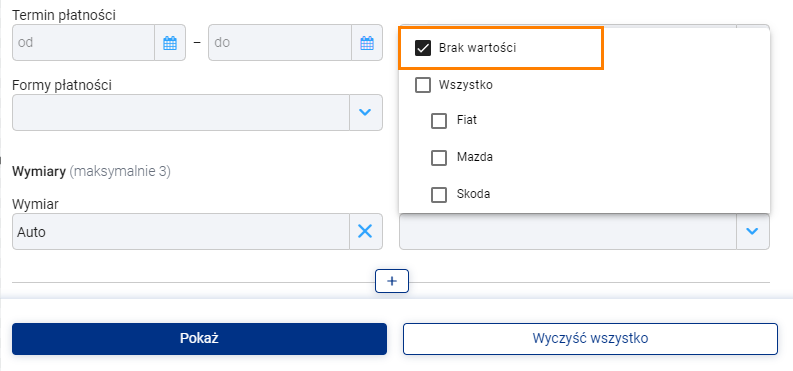Select the Skoda label in list

(x=473, y=194)
